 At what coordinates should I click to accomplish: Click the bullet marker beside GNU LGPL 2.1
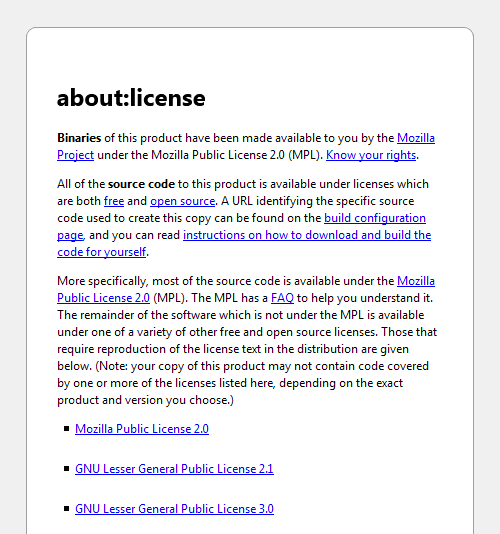[66, 469]
